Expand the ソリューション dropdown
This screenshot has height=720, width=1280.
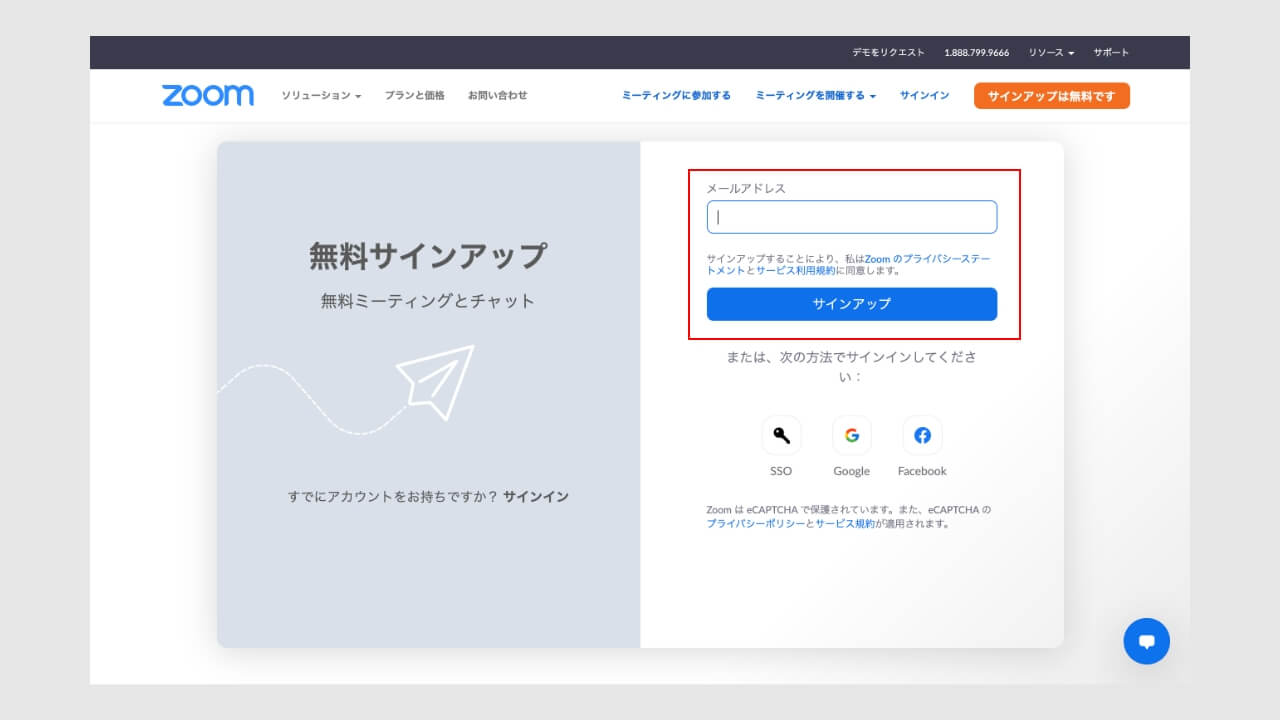(321, 96)
